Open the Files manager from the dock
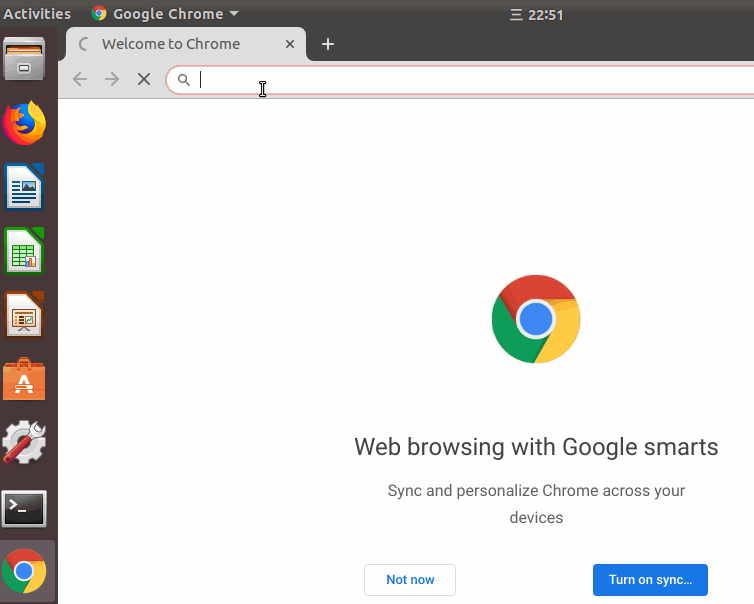The image size is (754, 604). coord(24,59)
